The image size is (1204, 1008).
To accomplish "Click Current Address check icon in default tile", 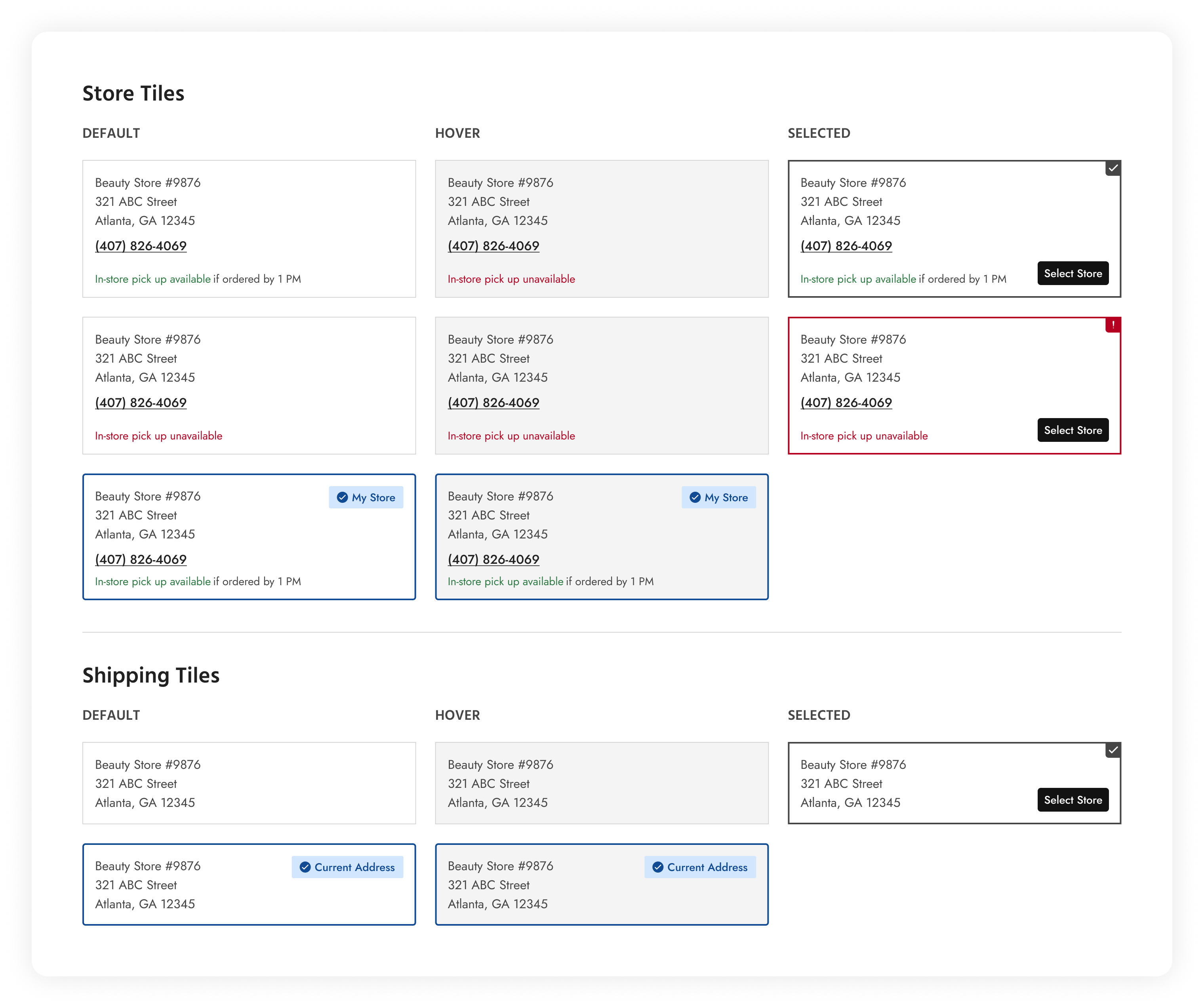I will coord(305,867).
